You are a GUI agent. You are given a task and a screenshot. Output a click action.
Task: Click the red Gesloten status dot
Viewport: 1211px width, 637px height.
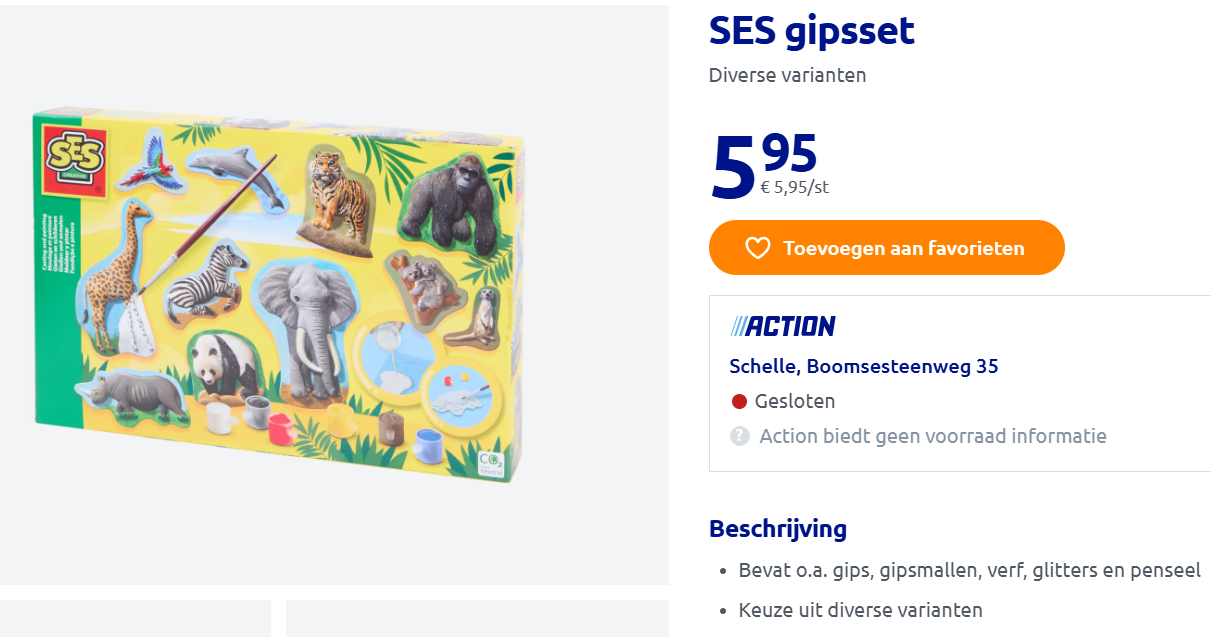coord(739,401)
